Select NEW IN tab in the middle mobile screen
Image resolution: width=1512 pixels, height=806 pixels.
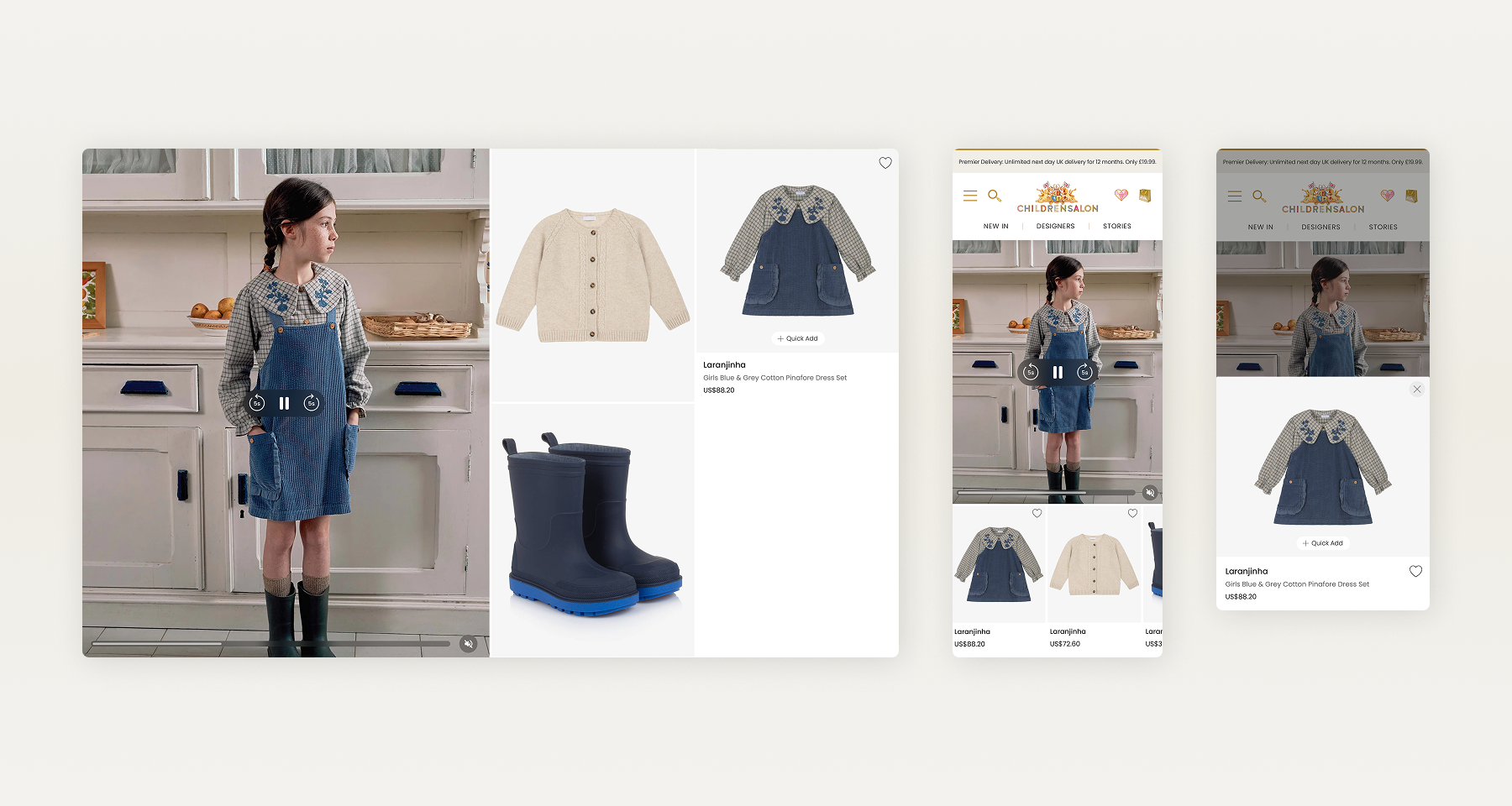tap(995, 227)
